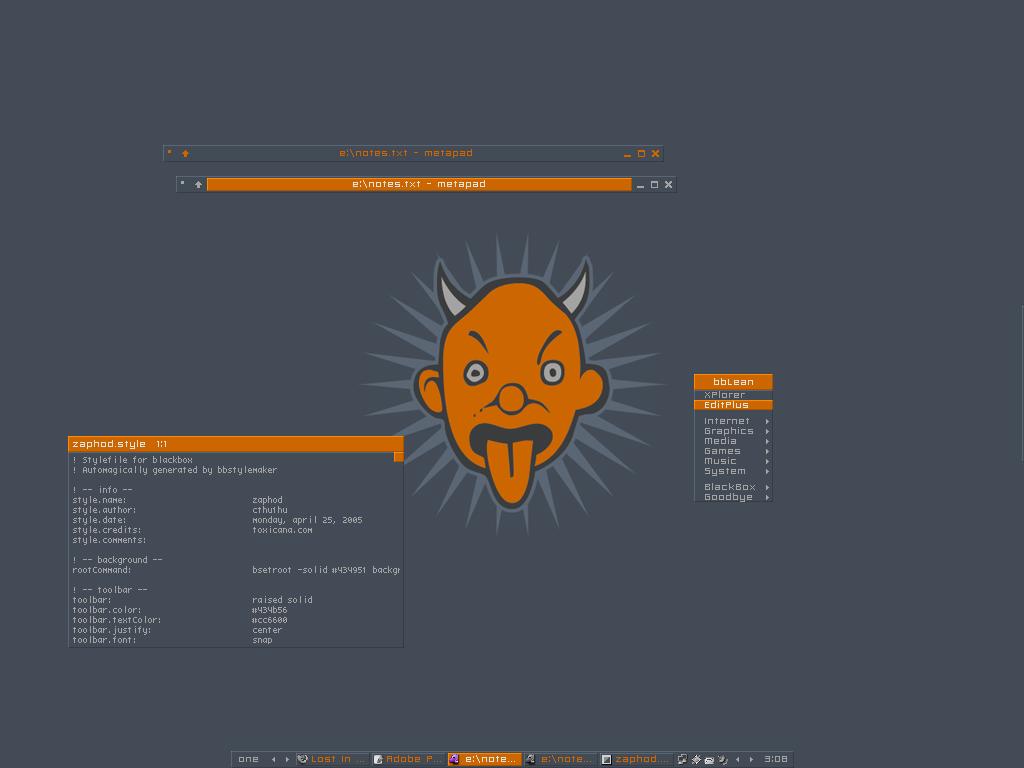The width and height of the screenshot is (1024, 768).
Task: Click the third system tray icon (drive-like)
Action: 709,760
